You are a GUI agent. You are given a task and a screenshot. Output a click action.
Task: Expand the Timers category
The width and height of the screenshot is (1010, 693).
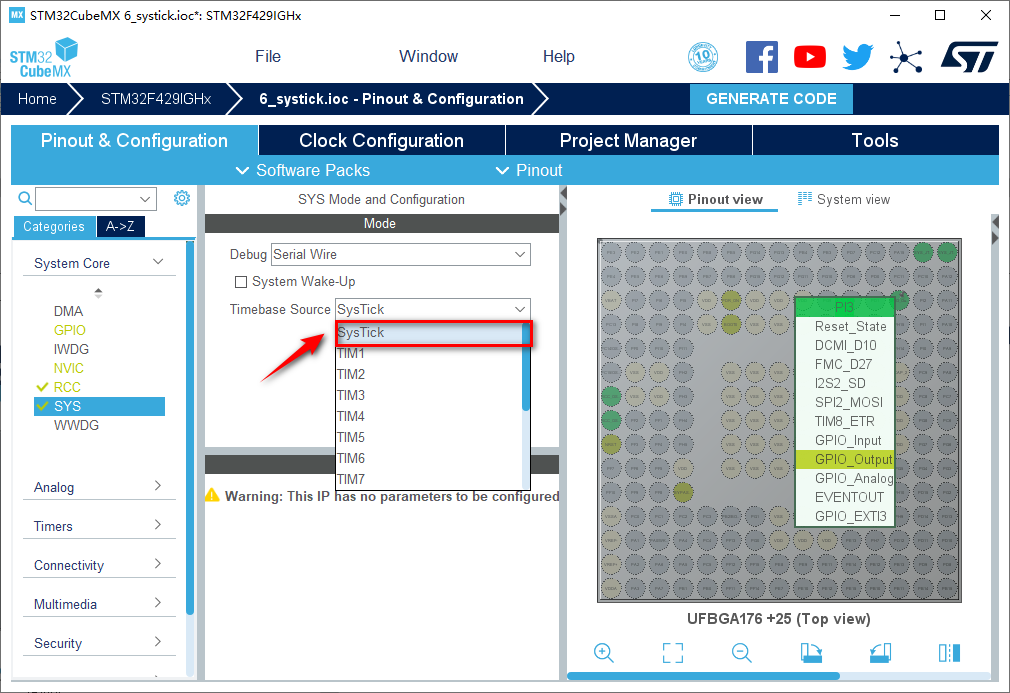(98, 526)
